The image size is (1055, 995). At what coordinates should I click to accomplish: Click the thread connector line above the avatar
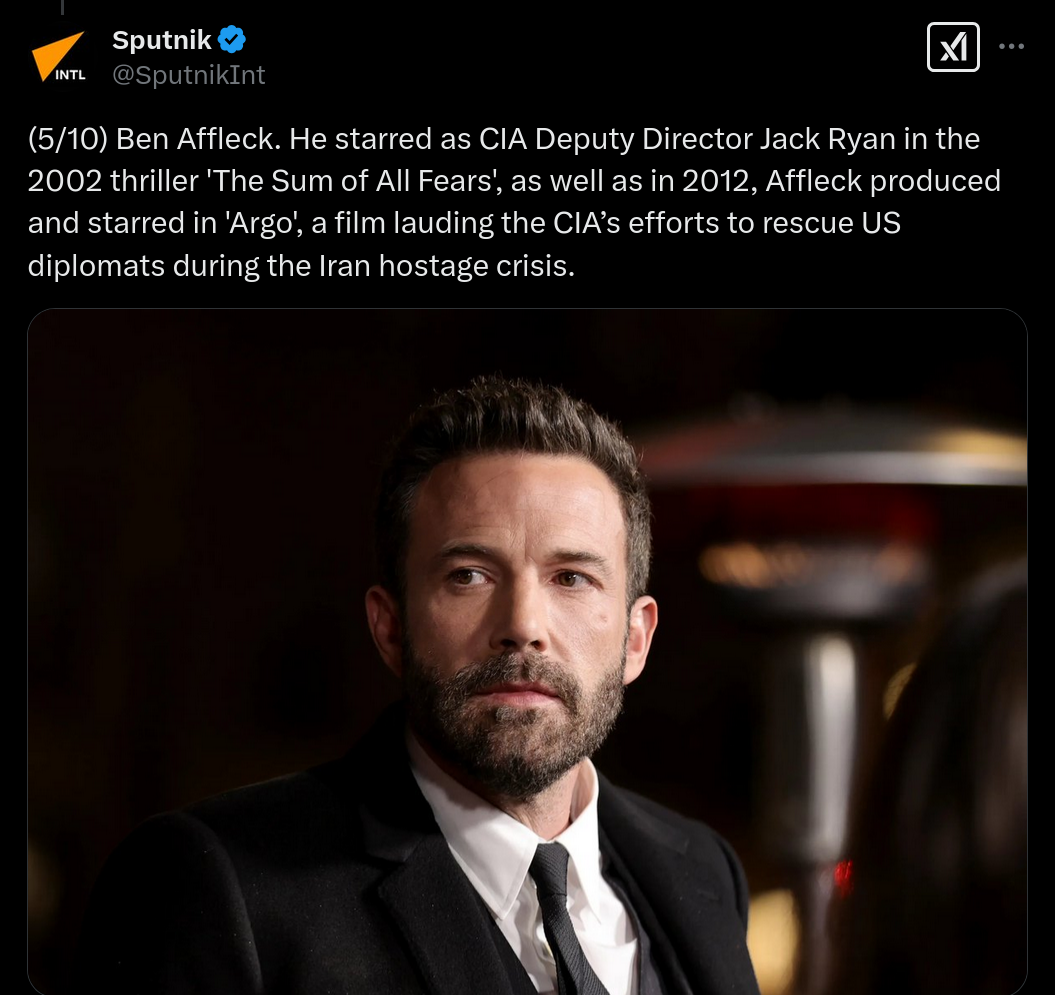(x=62, y=7)
